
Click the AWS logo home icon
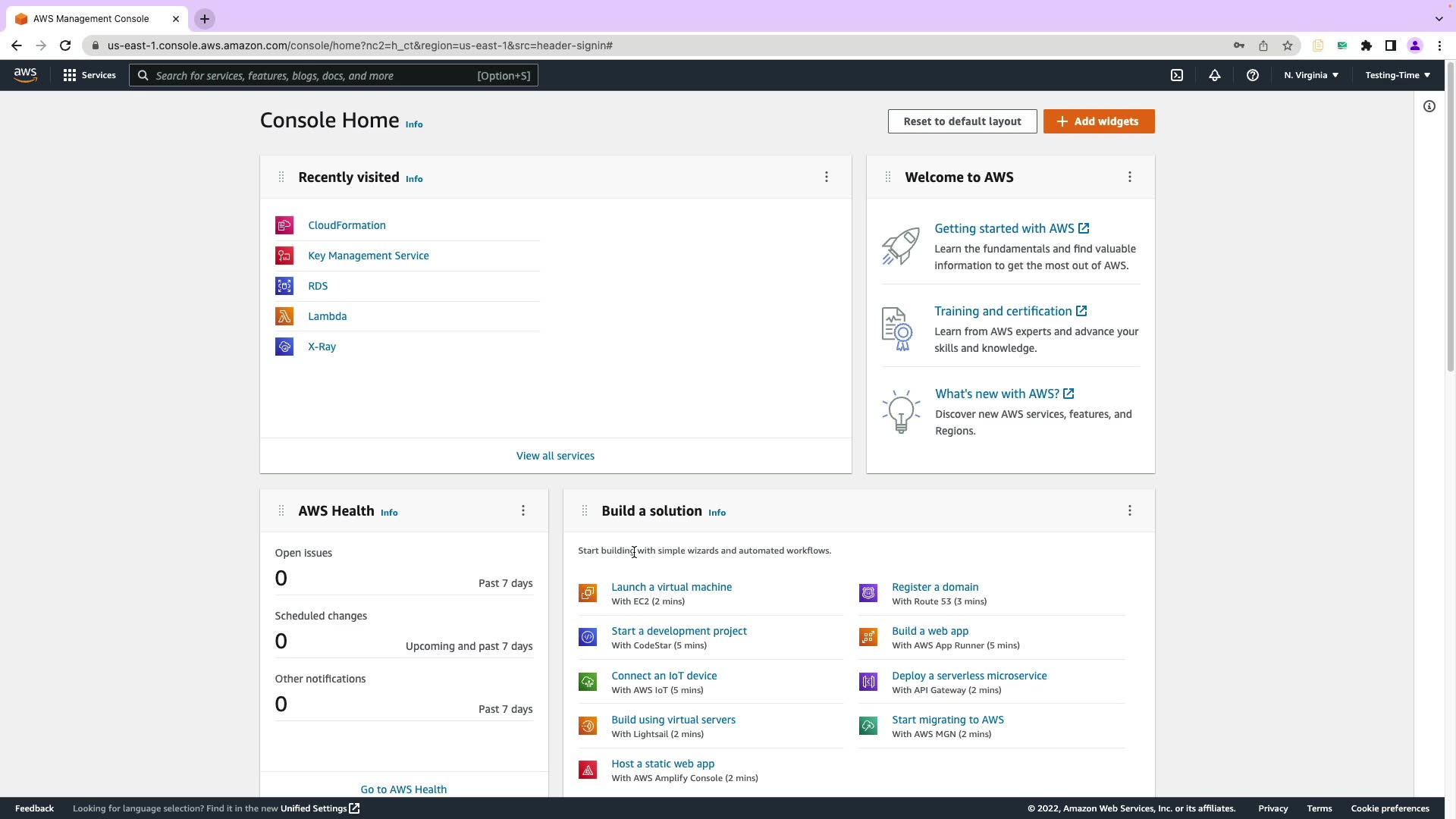[25, 75]
